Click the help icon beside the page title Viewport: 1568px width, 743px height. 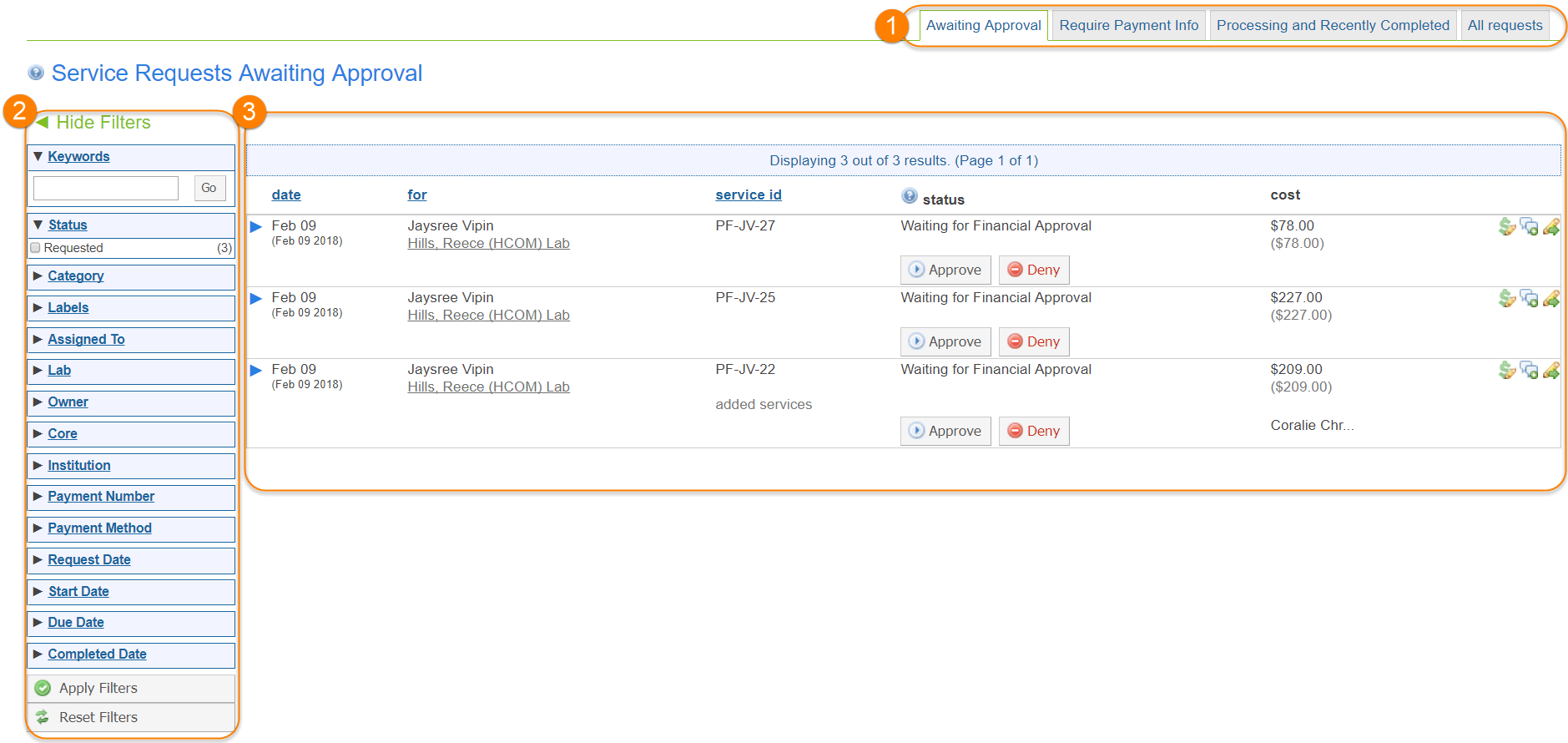pos(36,73)
